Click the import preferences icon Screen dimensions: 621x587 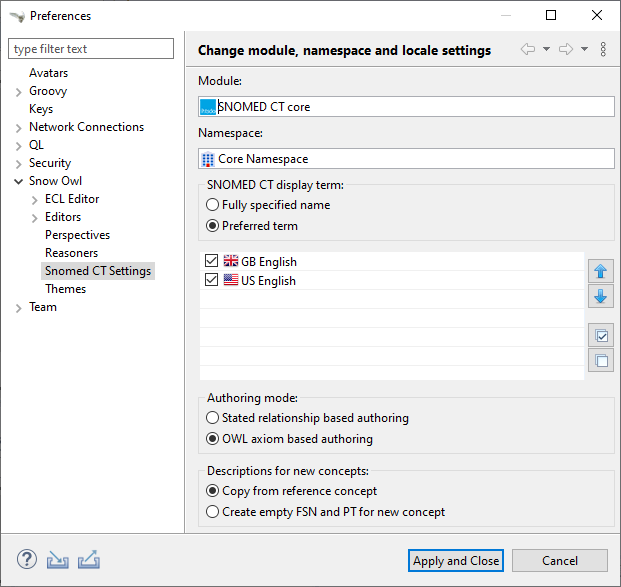(58, 560)
